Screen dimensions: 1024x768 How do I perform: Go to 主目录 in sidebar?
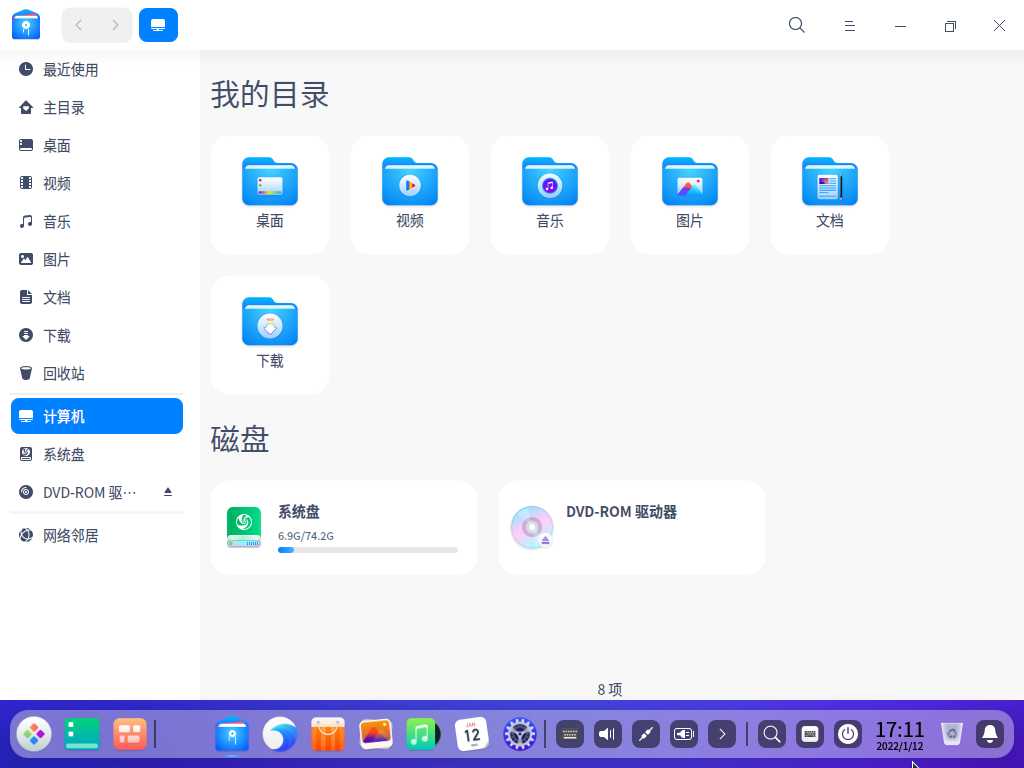[x=97, y=108]
